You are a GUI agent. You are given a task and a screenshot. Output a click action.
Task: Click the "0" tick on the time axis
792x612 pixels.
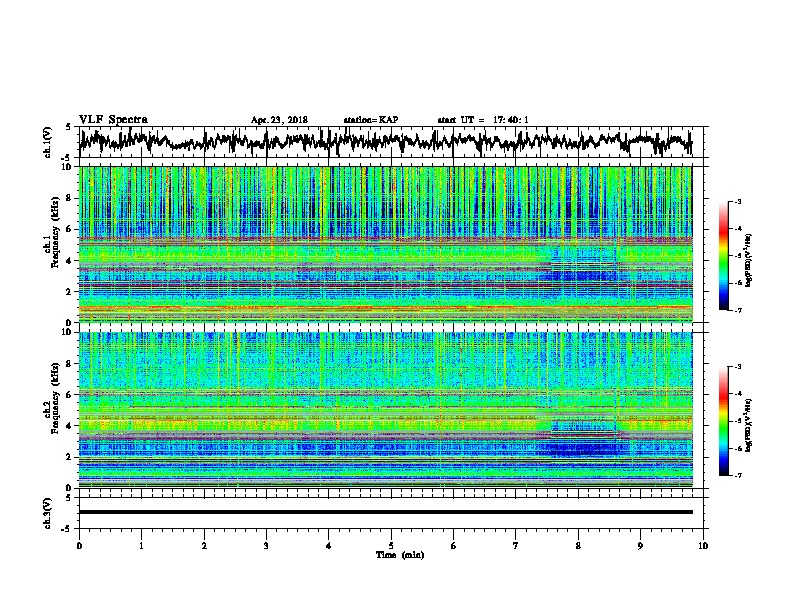[x=79, y=546]
